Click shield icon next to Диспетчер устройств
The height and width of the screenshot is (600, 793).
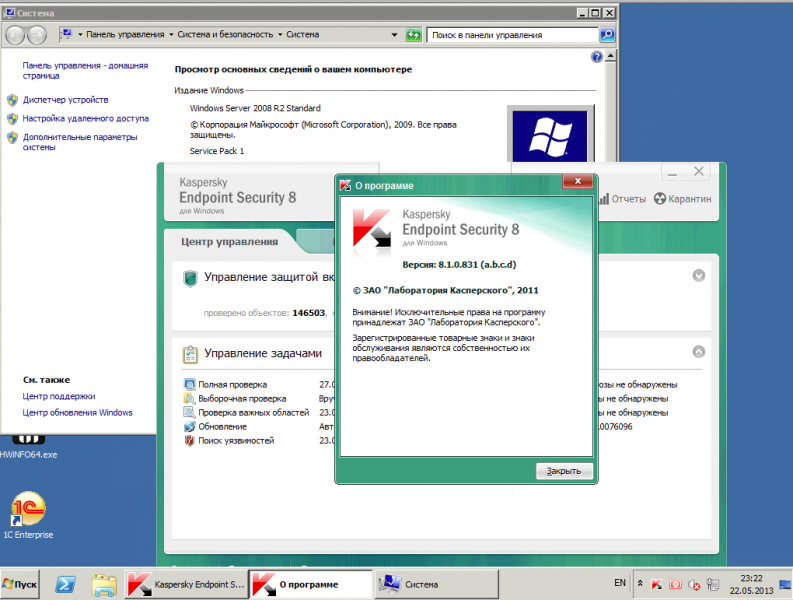(x=13, y=100)
